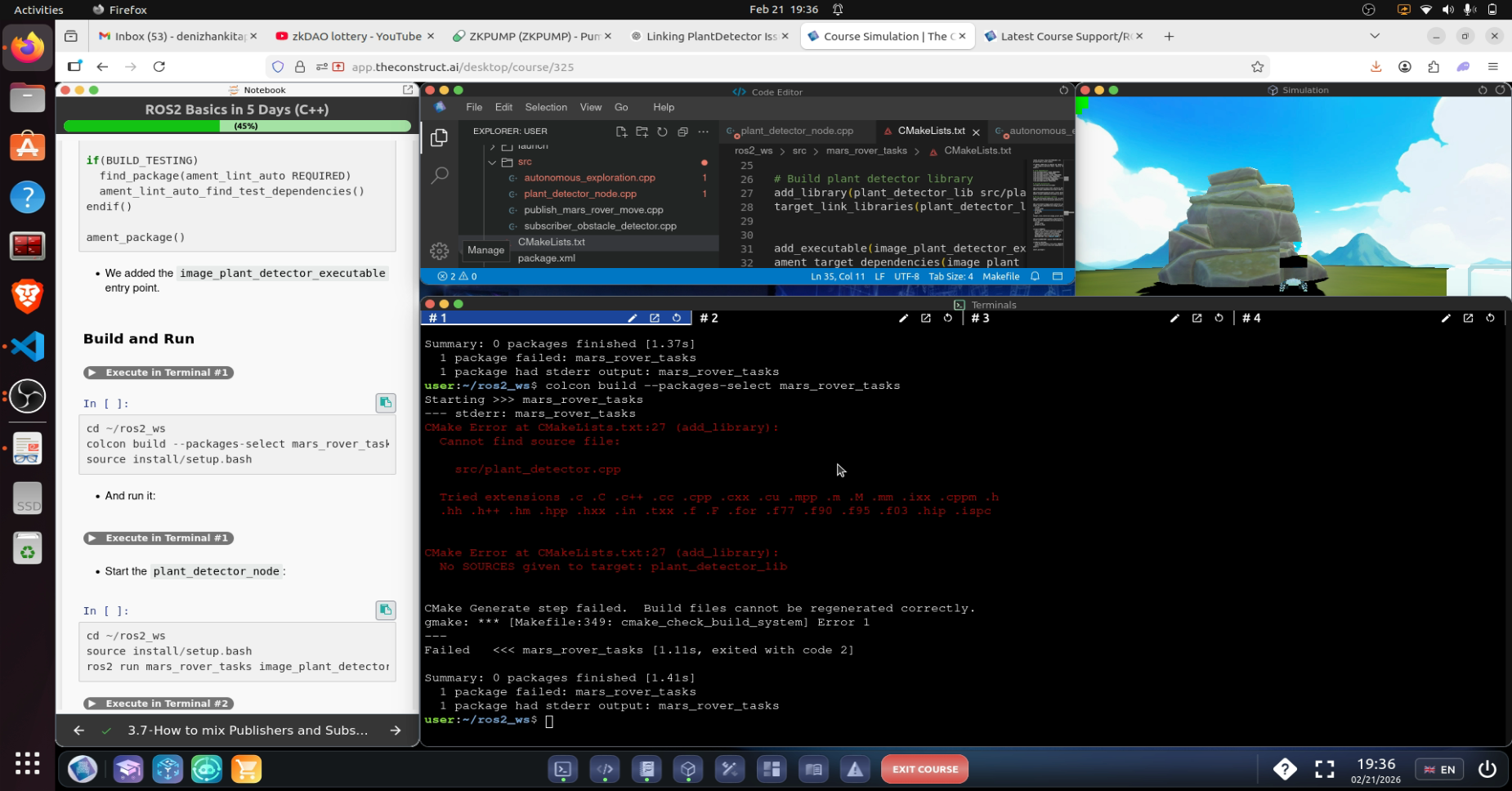Open the EN language selector
Image resolution: width=1512 pixels, height=791 pixels.
coord(1439,769)
